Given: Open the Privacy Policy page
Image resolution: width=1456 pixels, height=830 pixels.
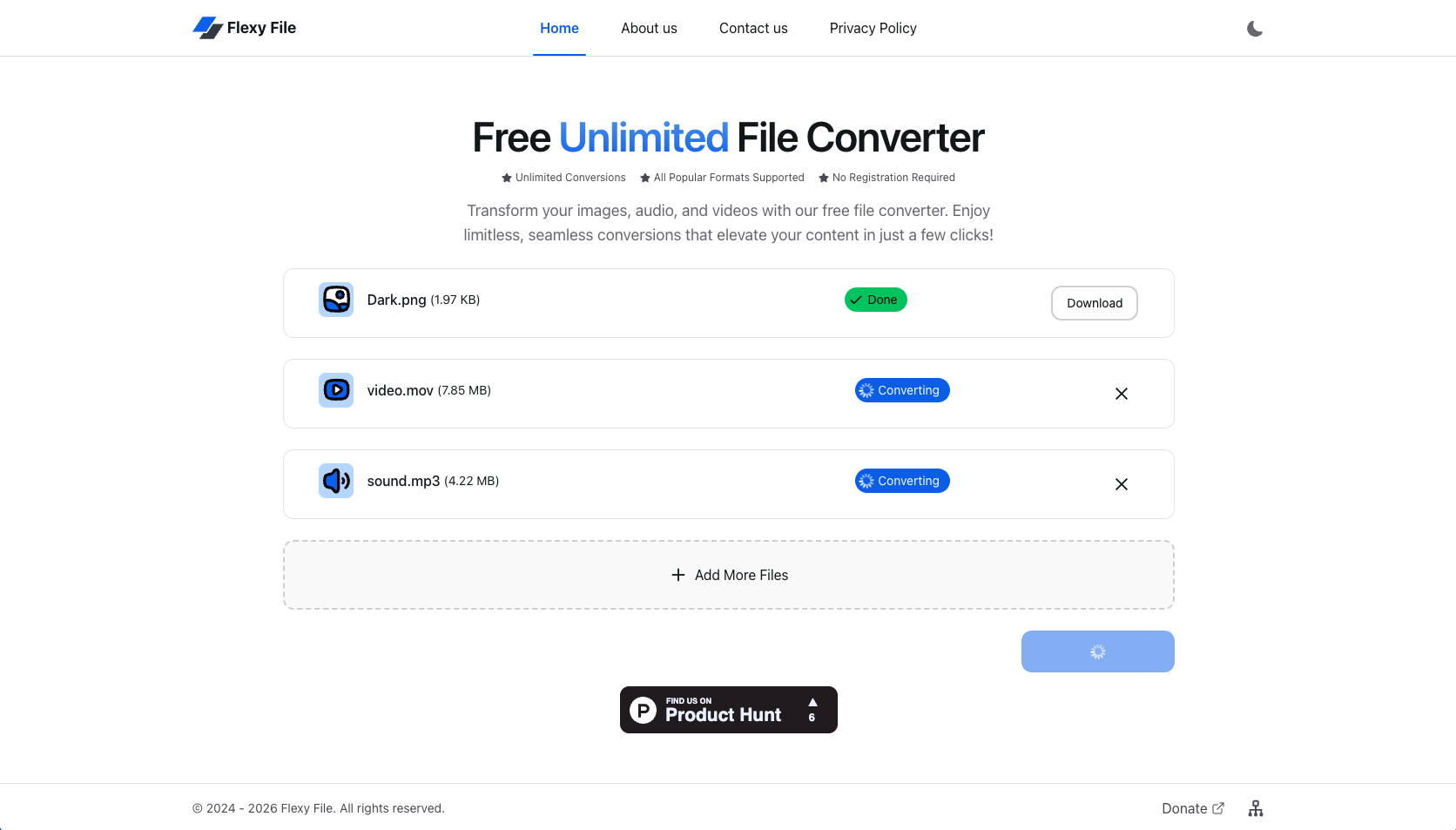Looking at the screenshot, I should pos(873,28).
